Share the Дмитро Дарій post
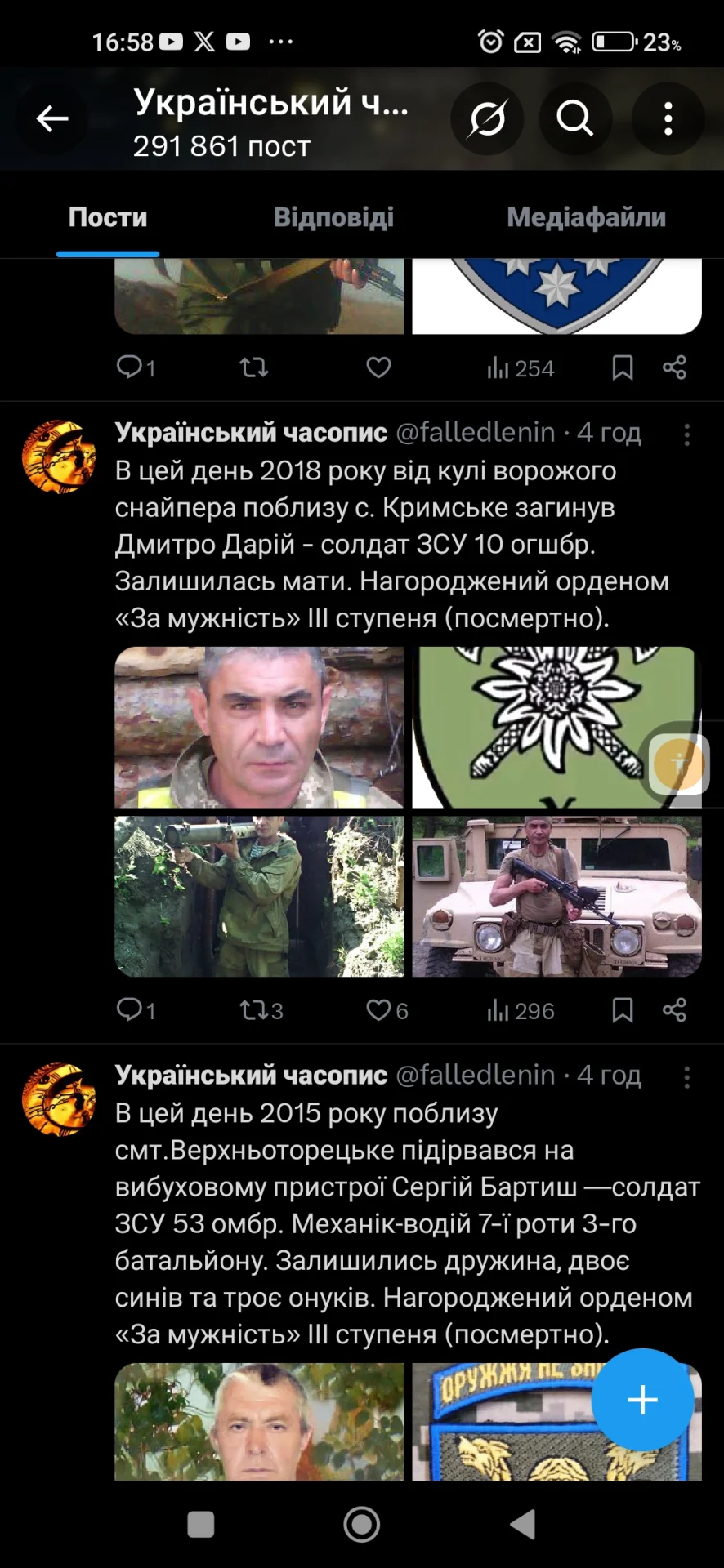Screen dimensions: 724x1568 click(x=674, y=1011)
